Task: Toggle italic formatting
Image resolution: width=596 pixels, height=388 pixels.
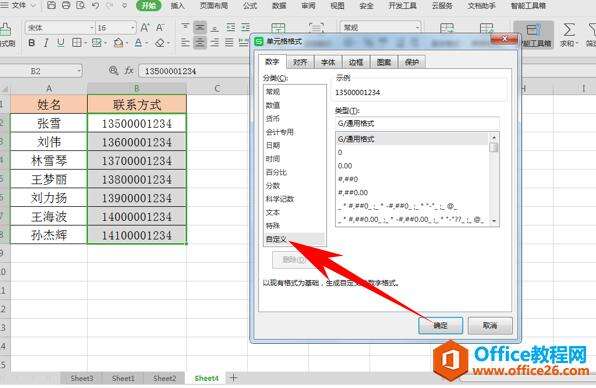Action: pyautogui.click(x=46, y=43)
